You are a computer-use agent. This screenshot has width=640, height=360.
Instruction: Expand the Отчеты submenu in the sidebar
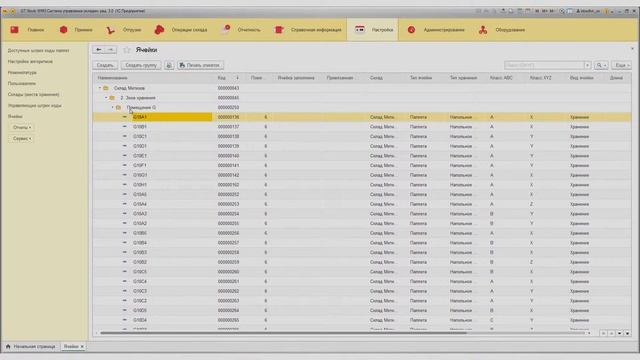coord(22,128)
